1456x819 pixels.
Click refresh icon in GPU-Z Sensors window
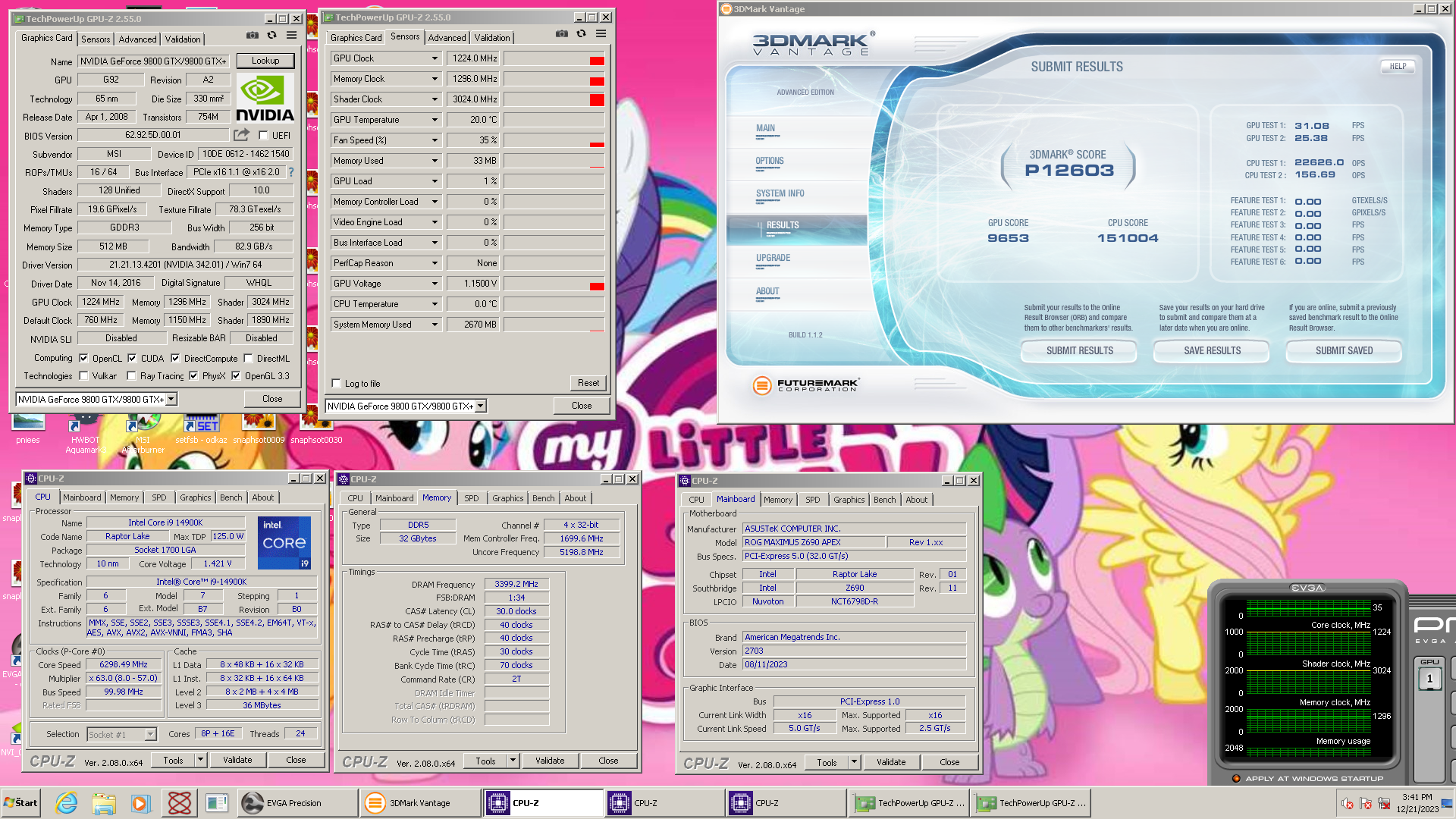click(581, 34)
